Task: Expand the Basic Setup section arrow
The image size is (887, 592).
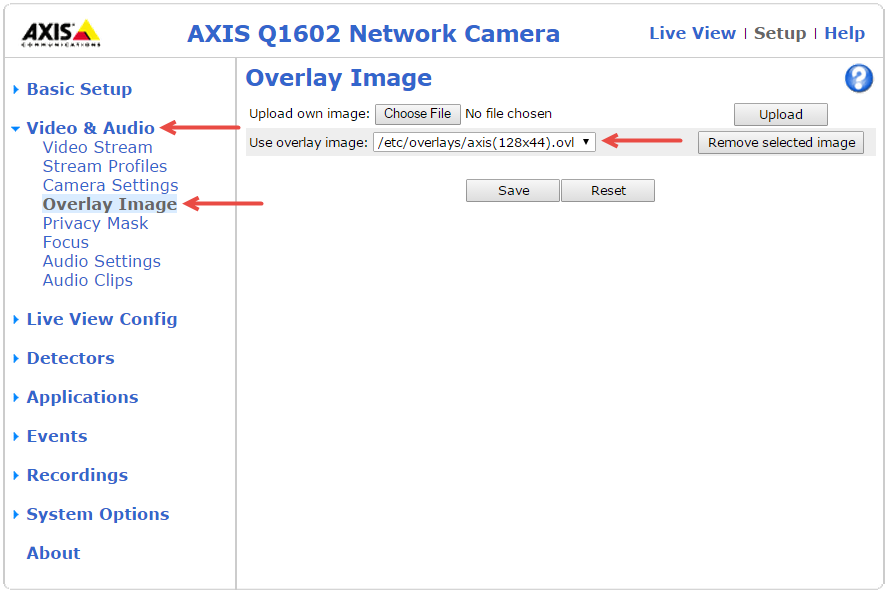Action: (16, 89)
